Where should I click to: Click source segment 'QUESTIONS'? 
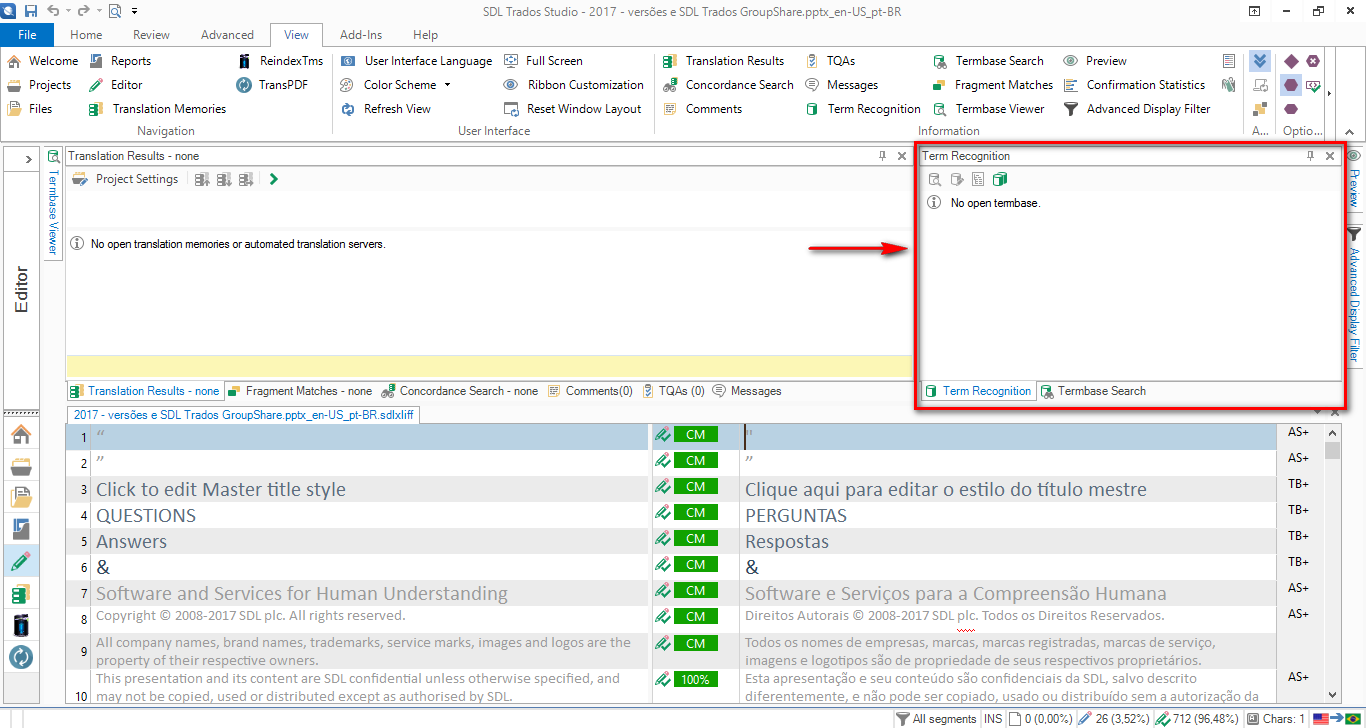pyautogui.click(x=146, y=516)
